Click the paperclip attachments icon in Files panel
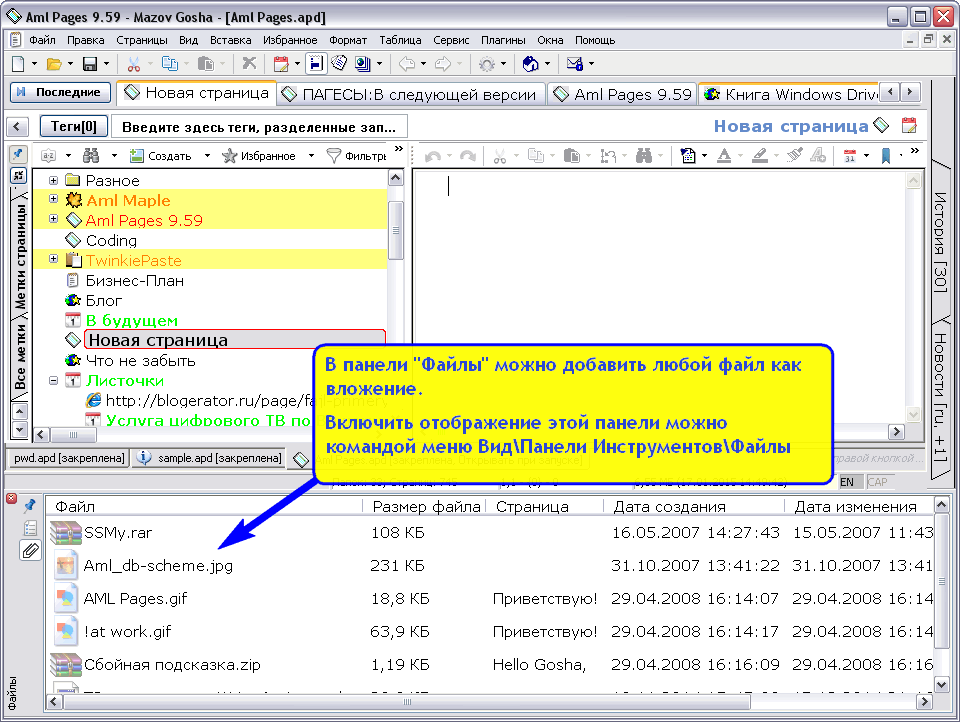This screenshot has width=960, height=722. (x=30, y=551)
